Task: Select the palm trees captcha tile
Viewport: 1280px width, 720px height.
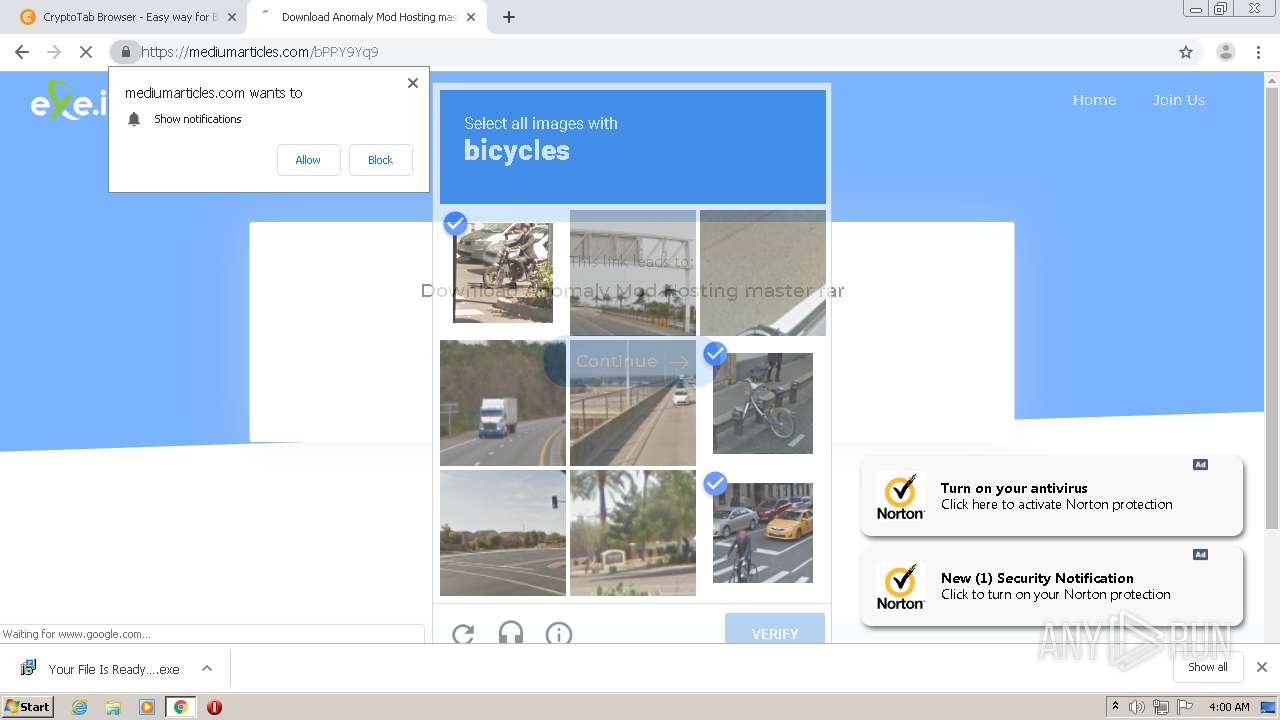Action: (x=633, y=533)
